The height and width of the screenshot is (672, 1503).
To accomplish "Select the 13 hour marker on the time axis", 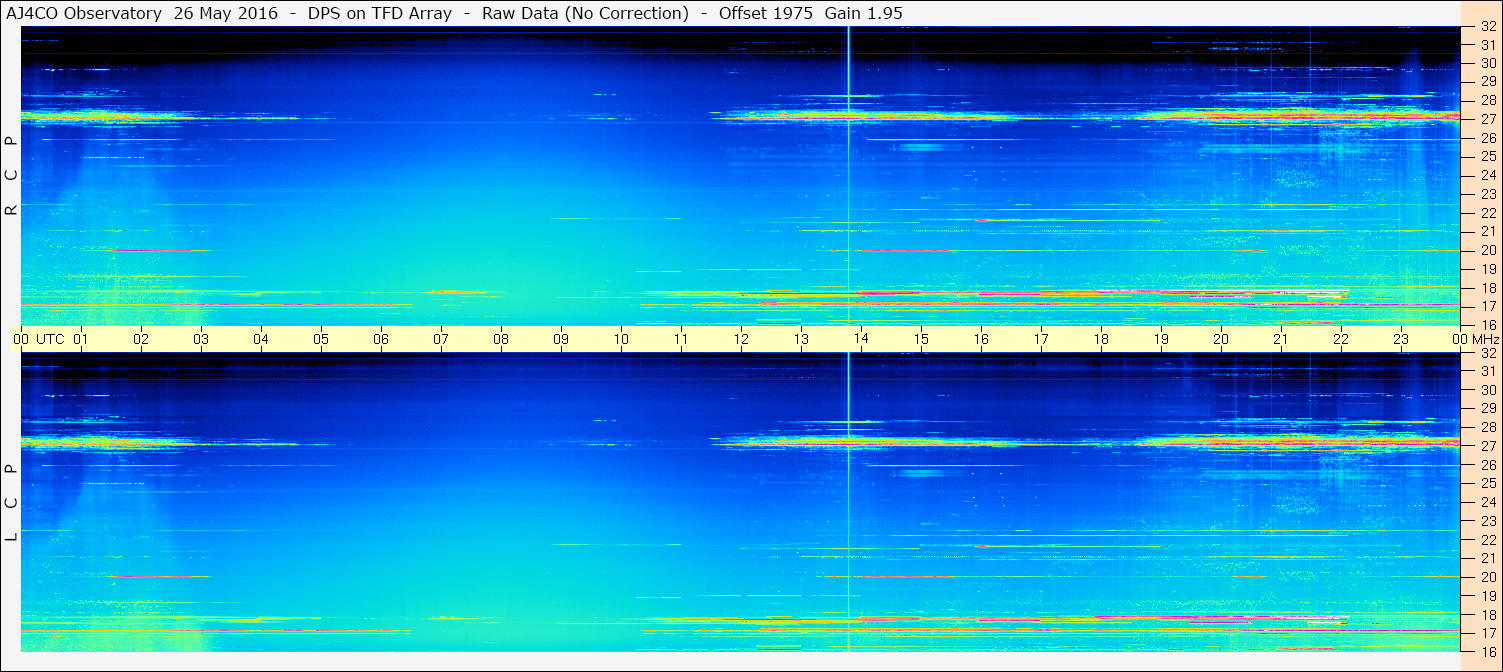I will (801, 339).
